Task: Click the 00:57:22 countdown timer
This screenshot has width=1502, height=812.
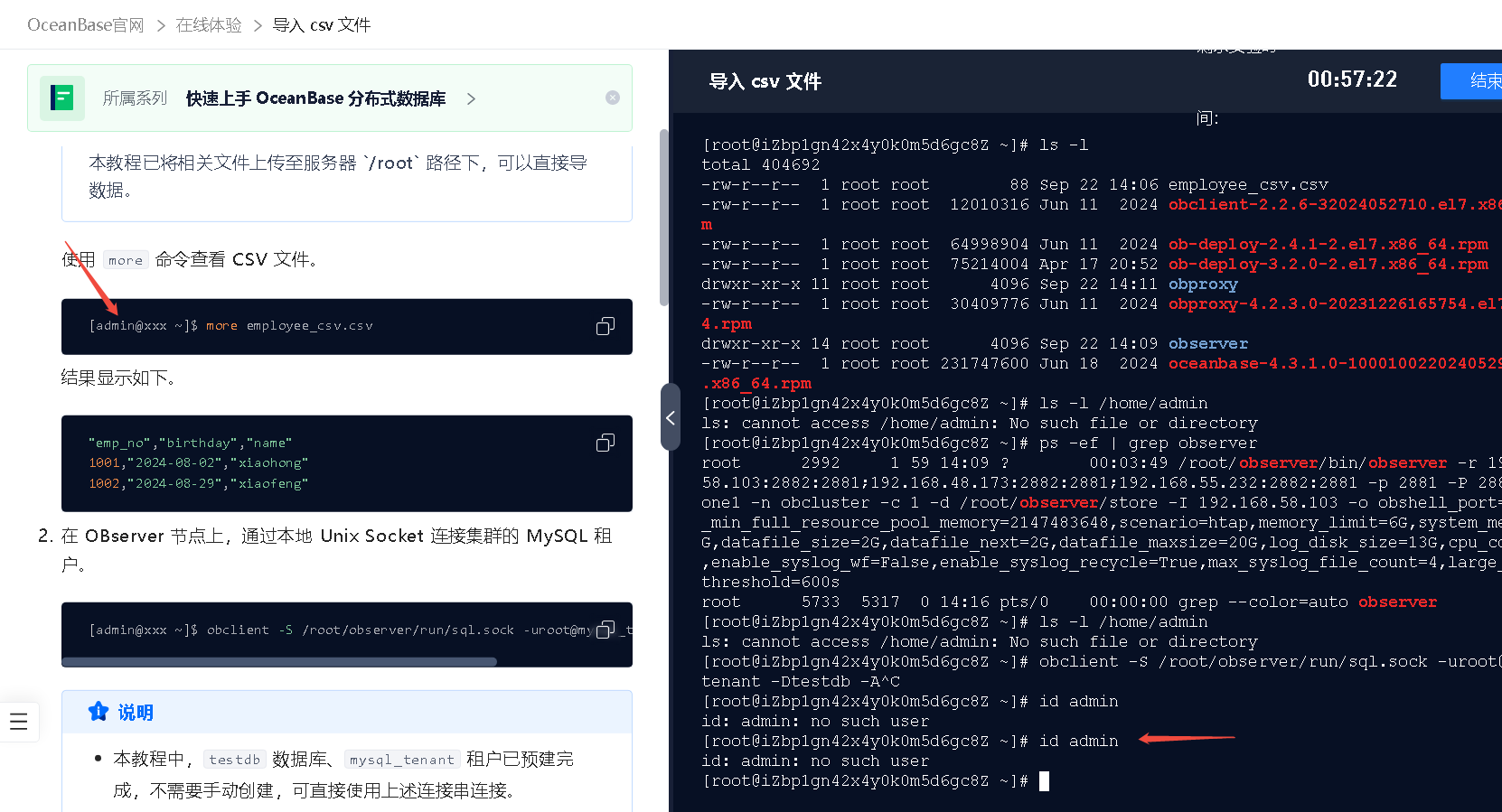Action: tap(1352, 79)
